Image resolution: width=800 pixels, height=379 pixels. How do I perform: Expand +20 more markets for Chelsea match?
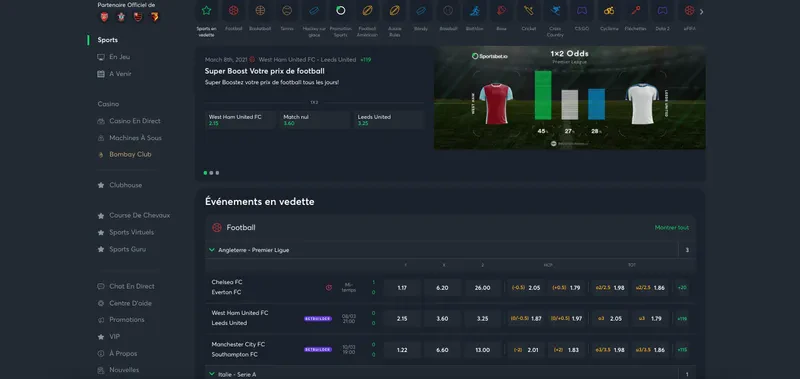pos(682,288)
